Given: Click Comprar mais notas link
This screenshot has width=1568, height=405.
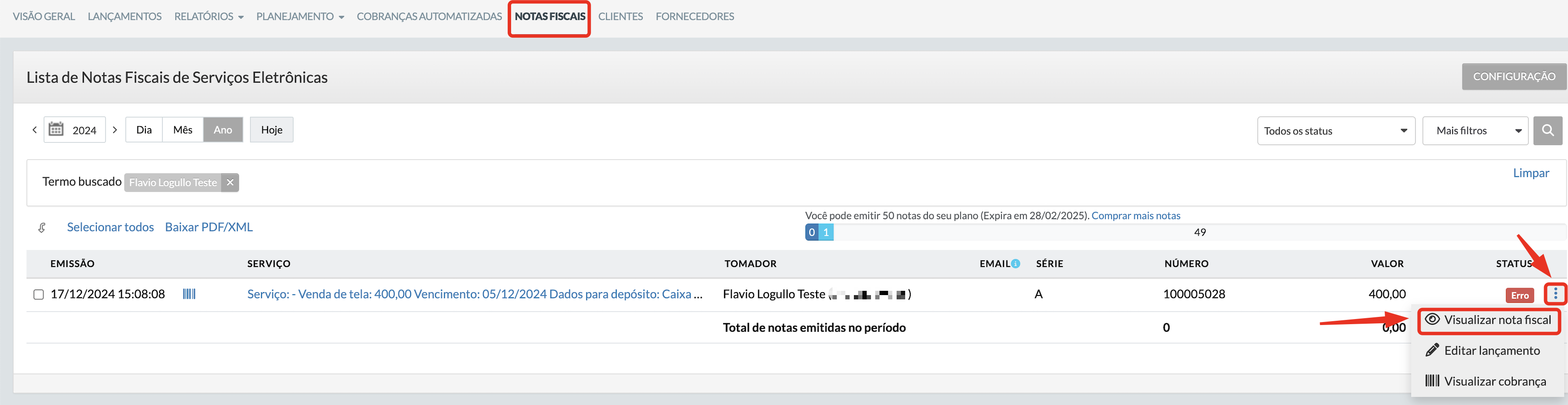Looking at the screenshot, I should click(x=1135, y=216).
